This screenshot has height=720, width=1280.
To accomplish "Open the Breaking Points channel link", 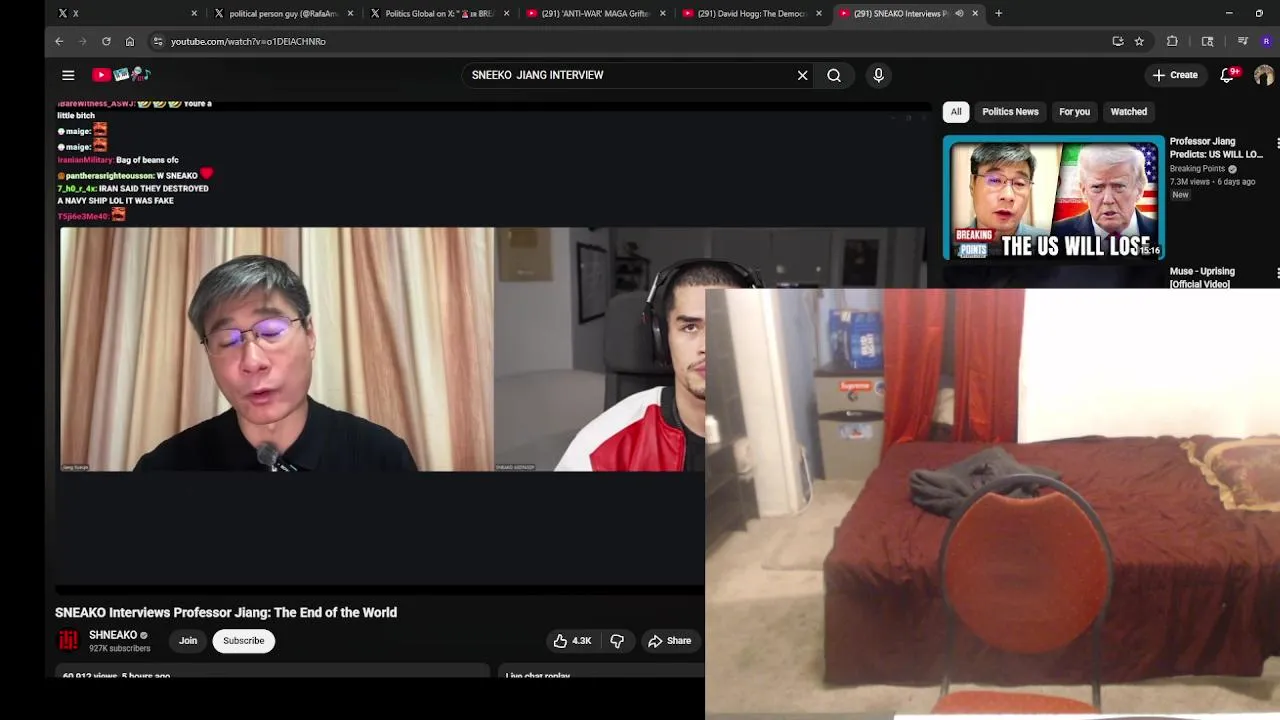I will (1197, 169).
